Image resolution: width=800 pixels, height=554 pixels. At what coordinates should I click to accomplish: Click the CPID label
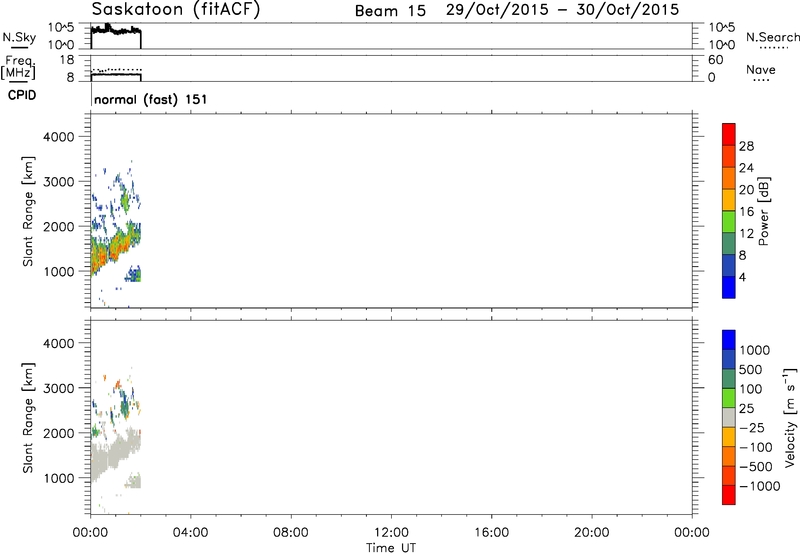(22, 95)
